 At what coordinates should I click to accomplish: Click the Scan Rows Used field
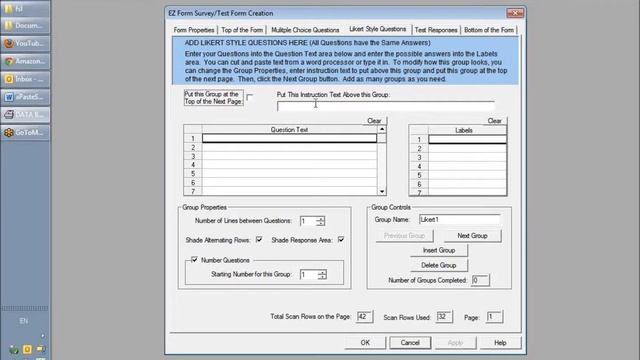click(x=444, y=317)
